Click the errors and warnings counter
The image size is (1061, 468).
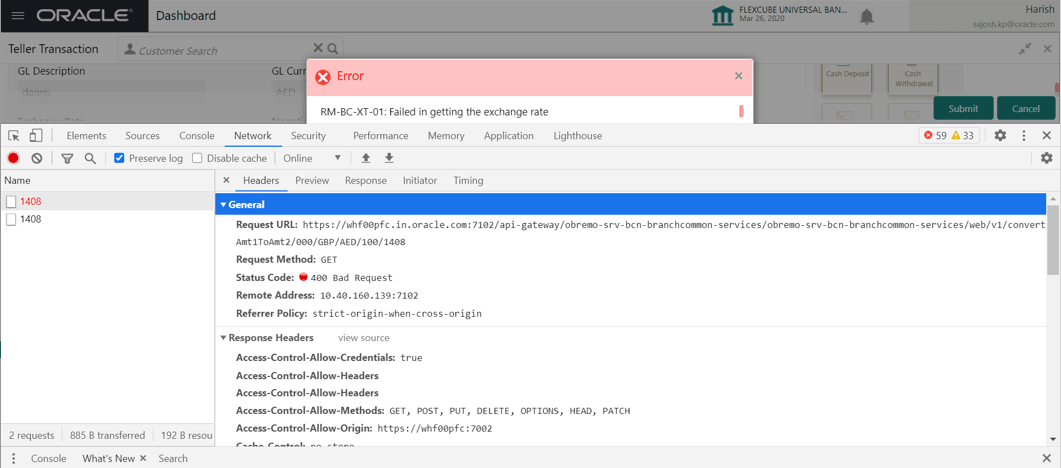(949, 135)
